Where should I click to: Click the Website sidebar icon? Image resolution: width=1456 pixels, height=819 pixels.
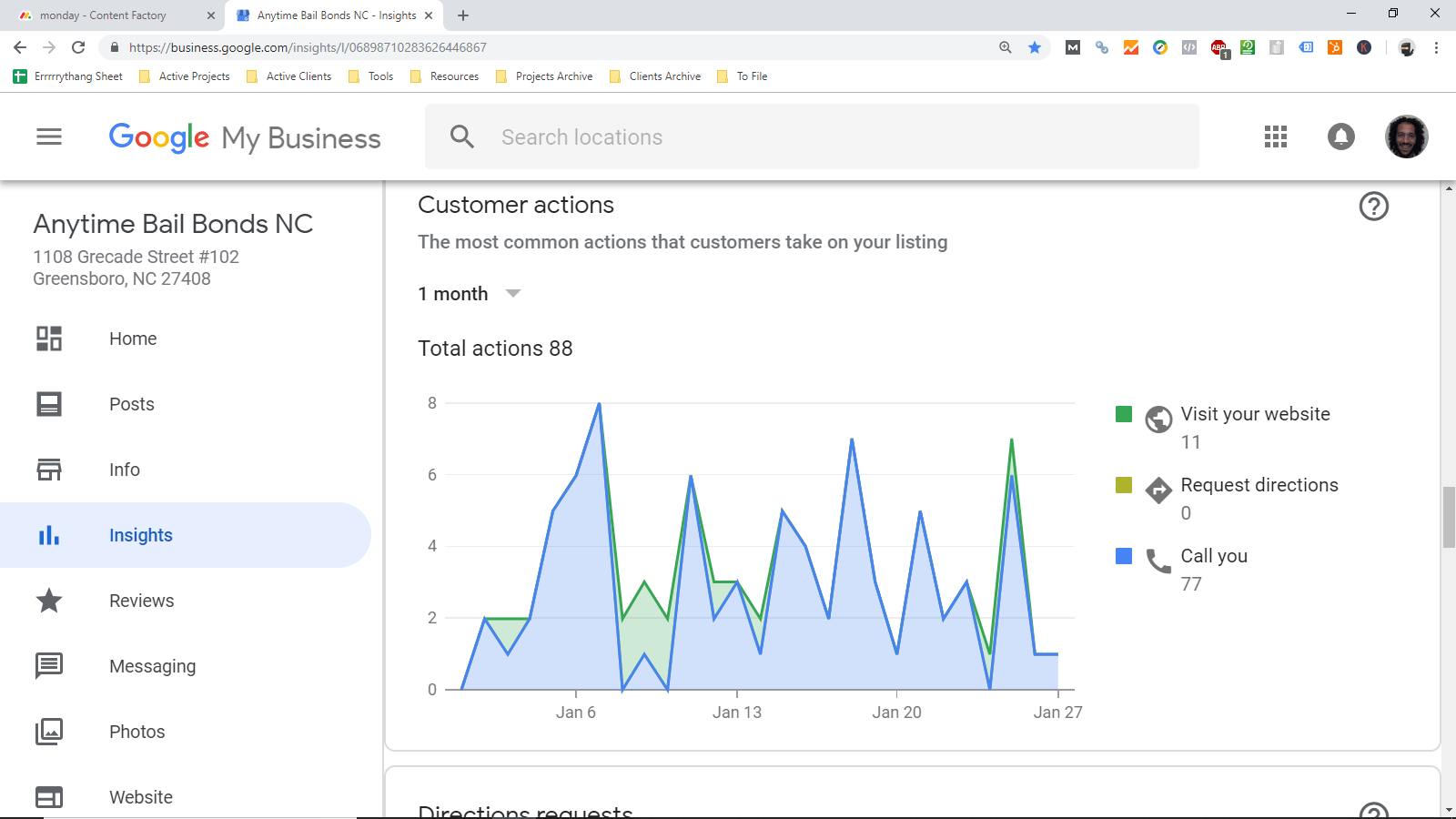(x=49, y=797)
